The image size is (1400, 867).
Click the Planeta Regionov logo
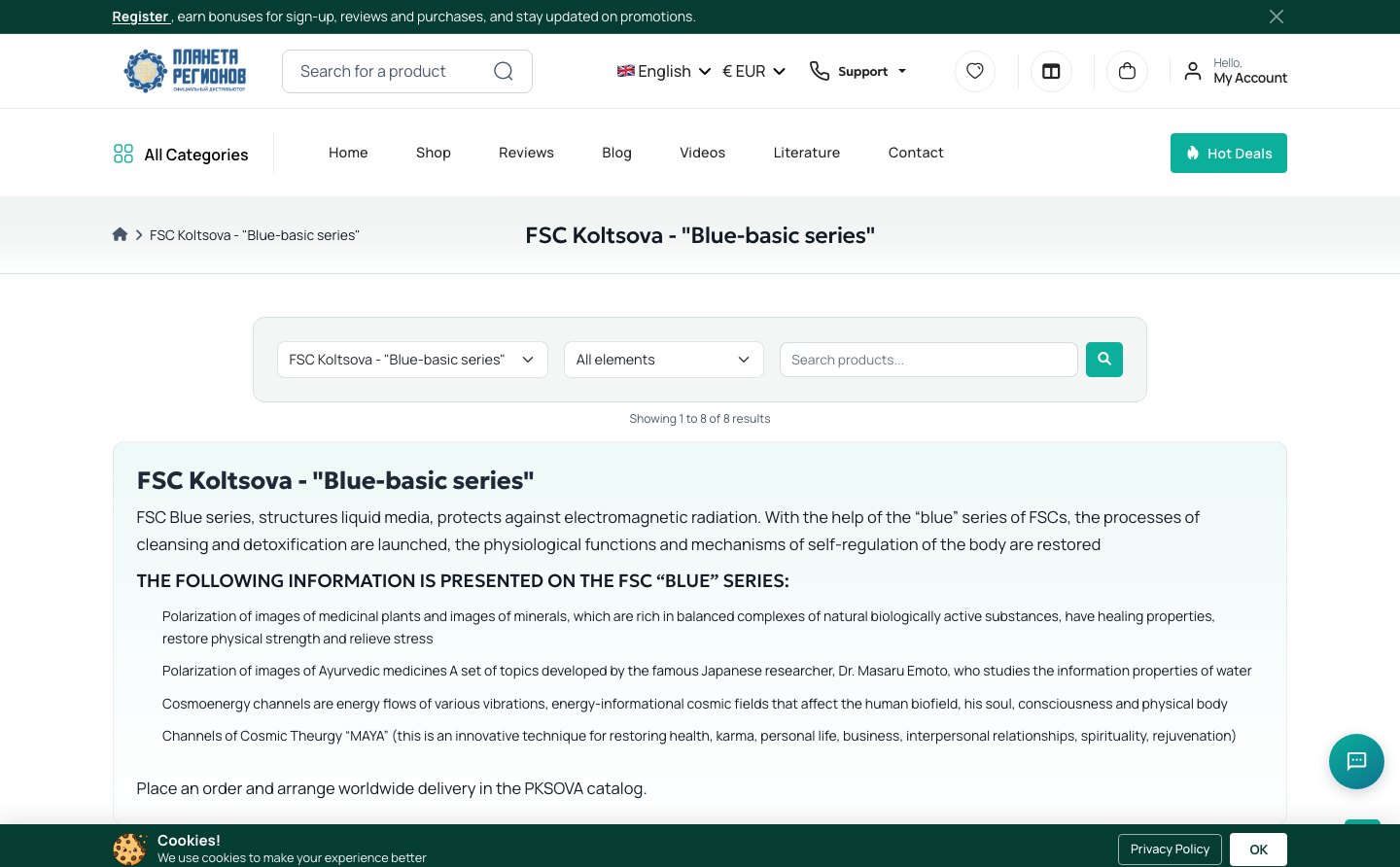pyautogui.click(x=185, y=71)
